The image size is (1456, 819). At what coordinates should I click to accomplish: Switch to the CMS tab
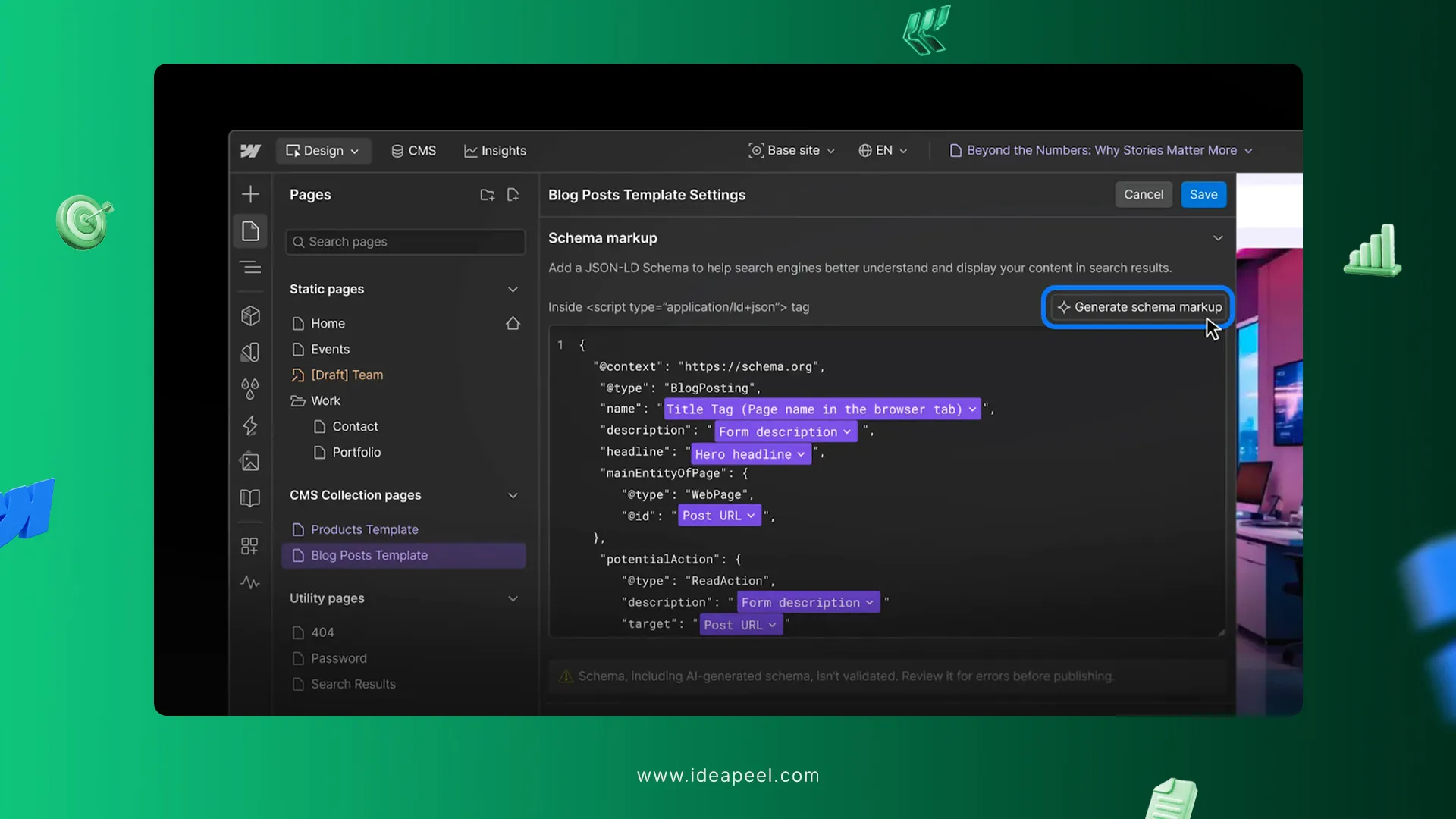tap(413, 150)
